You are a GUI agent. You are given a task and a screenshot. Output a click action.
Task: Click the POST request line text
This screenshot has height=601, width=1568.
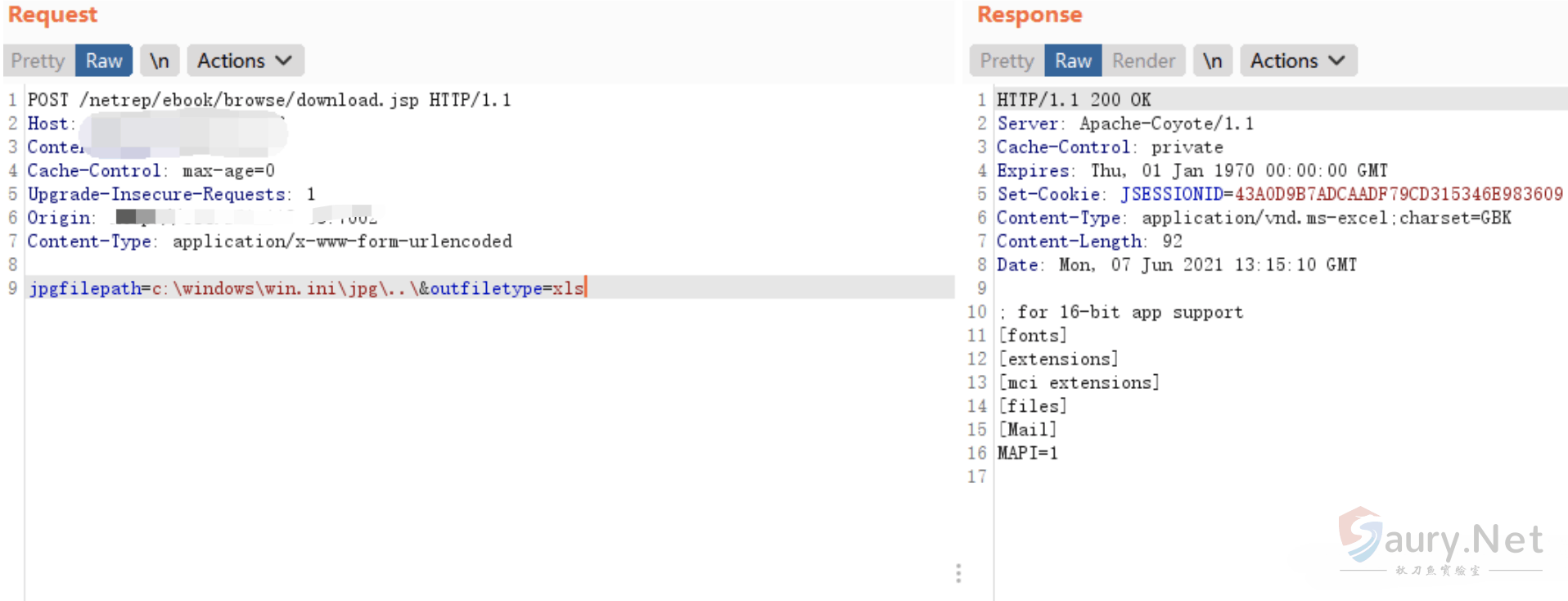269,100
